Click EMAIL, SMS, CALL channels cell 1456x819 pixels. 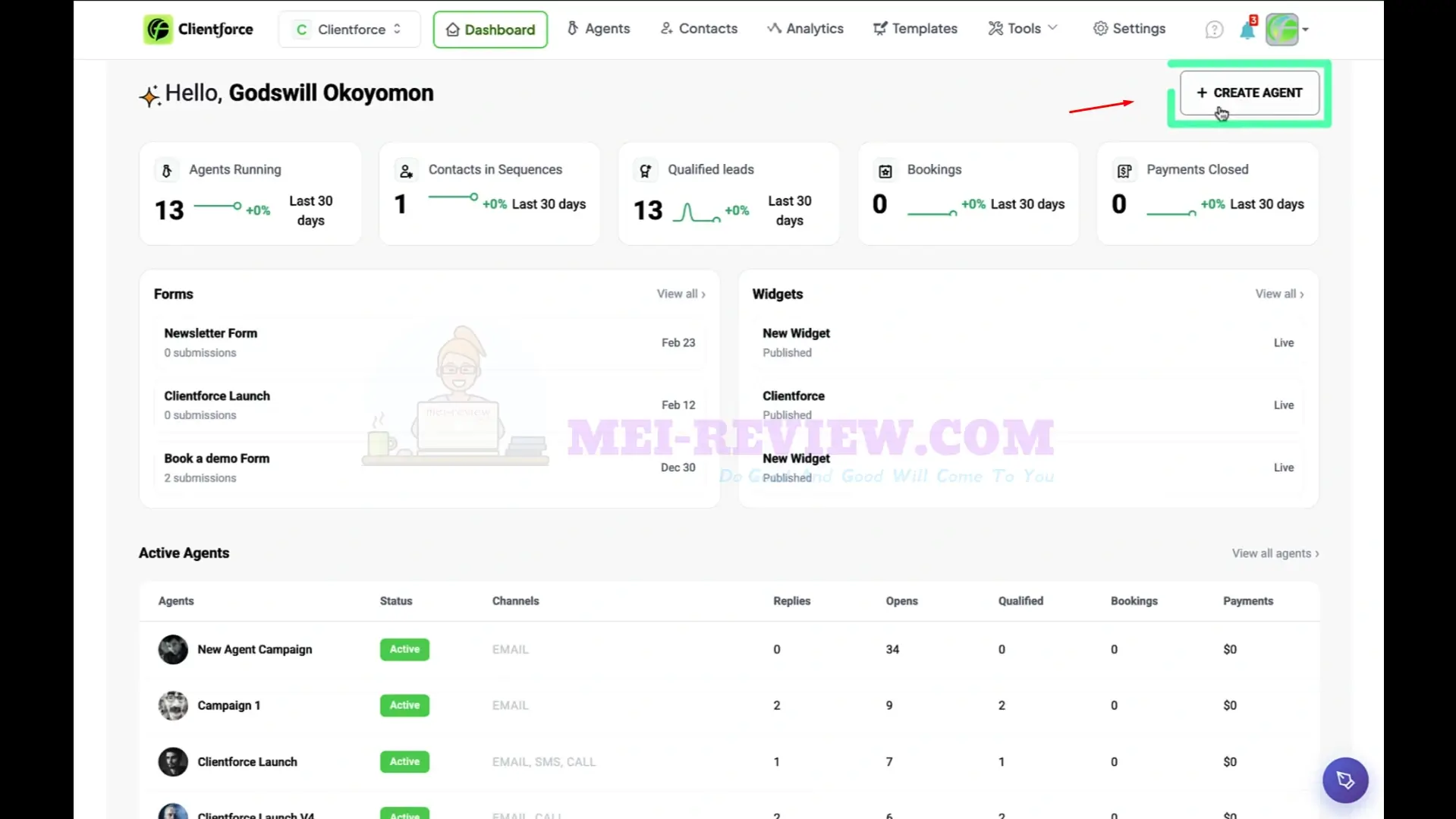pyautogui.click(x=544, y=762)
